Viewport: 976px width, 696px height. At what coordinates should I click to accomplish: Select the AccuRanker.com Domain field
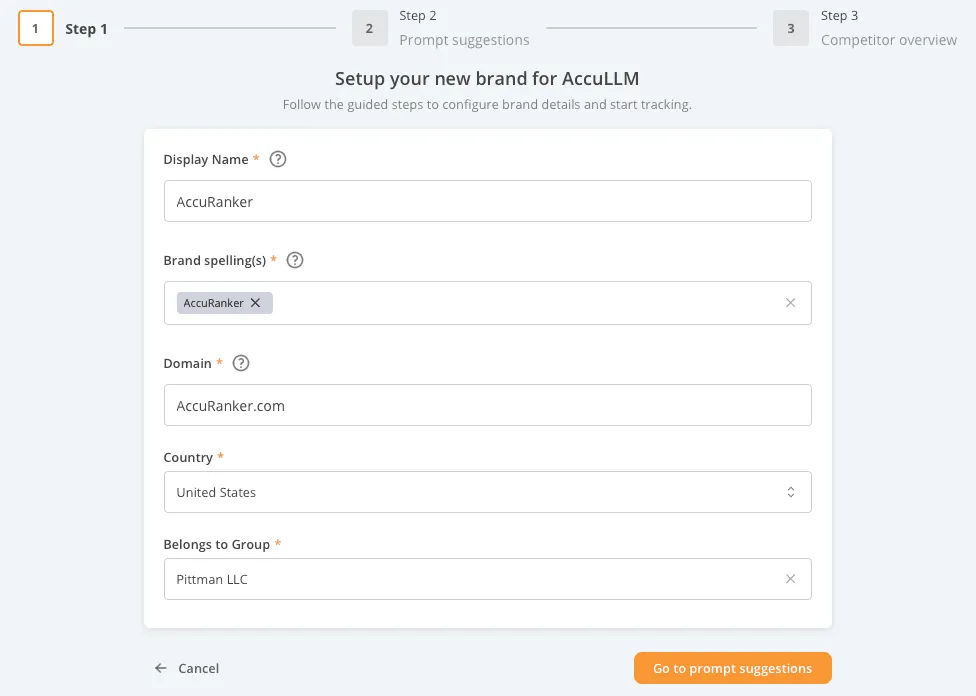click(487, 405)
